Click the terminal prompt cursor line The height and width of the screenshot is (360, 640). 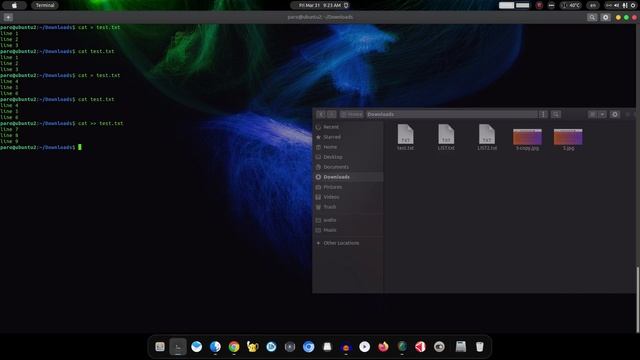point(41,147)
